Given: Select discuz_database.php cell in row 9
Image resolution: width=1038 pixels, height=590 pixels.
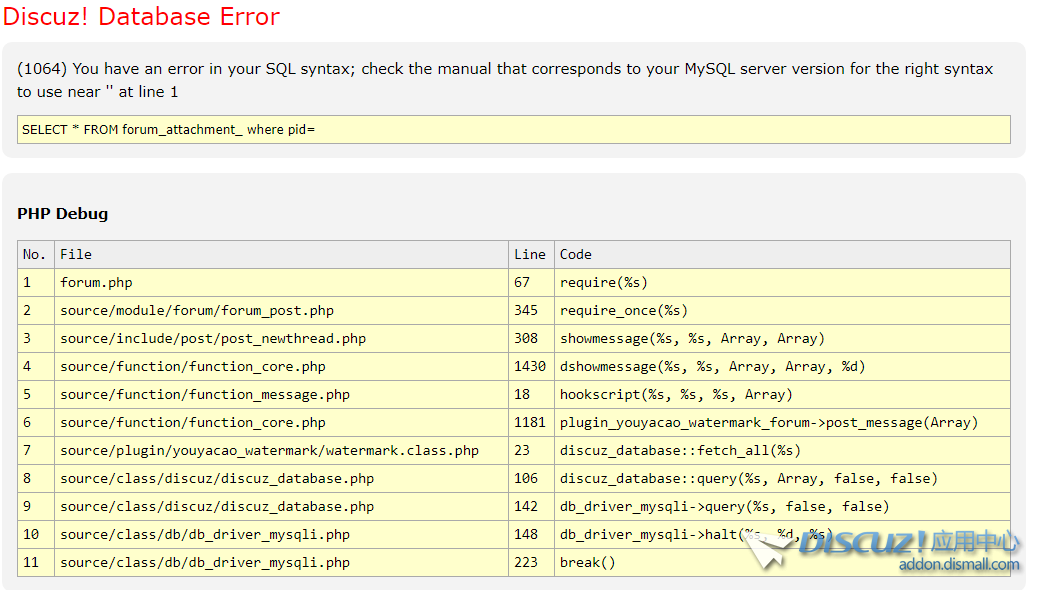Looking at the screenshot, I should [281, 507].
